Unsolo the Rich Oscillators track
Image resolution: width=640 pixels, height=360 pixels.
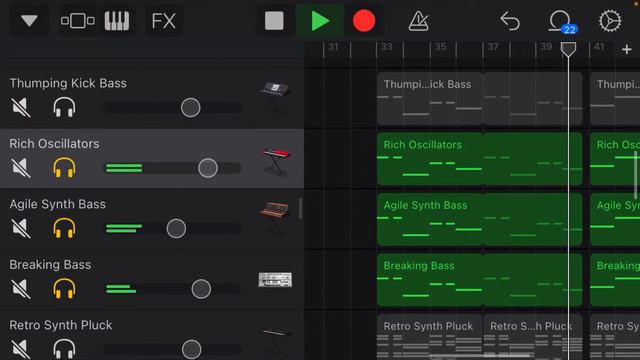coord(64,168)
